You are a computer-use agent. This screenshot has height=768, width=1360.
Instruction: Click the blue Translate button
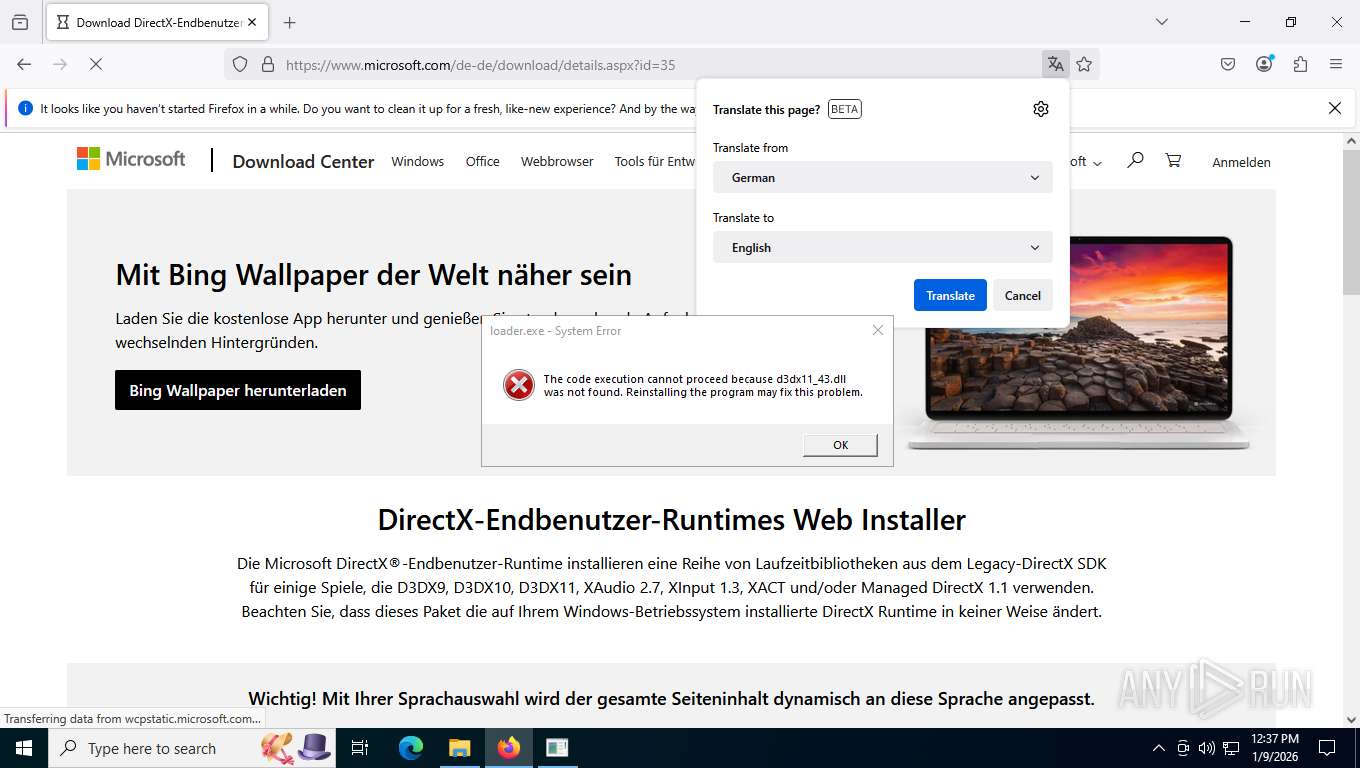(x=950, y=295)
